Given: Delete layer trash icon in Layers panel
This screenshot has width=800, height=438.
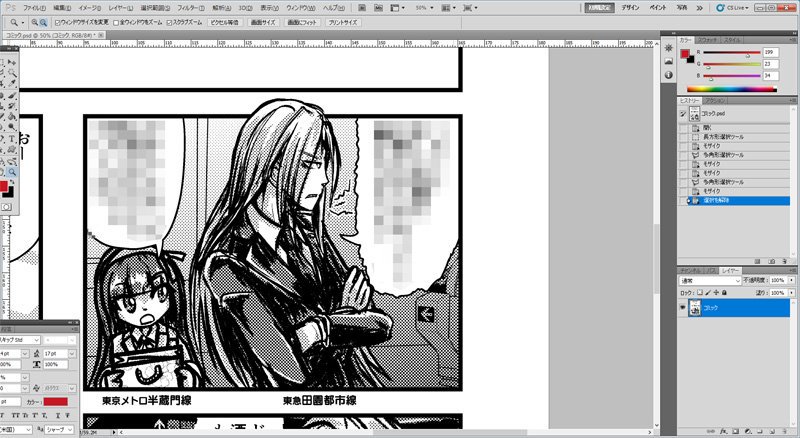Looking at the screenshot, I should pyautogui.click(x=785, y=431).
